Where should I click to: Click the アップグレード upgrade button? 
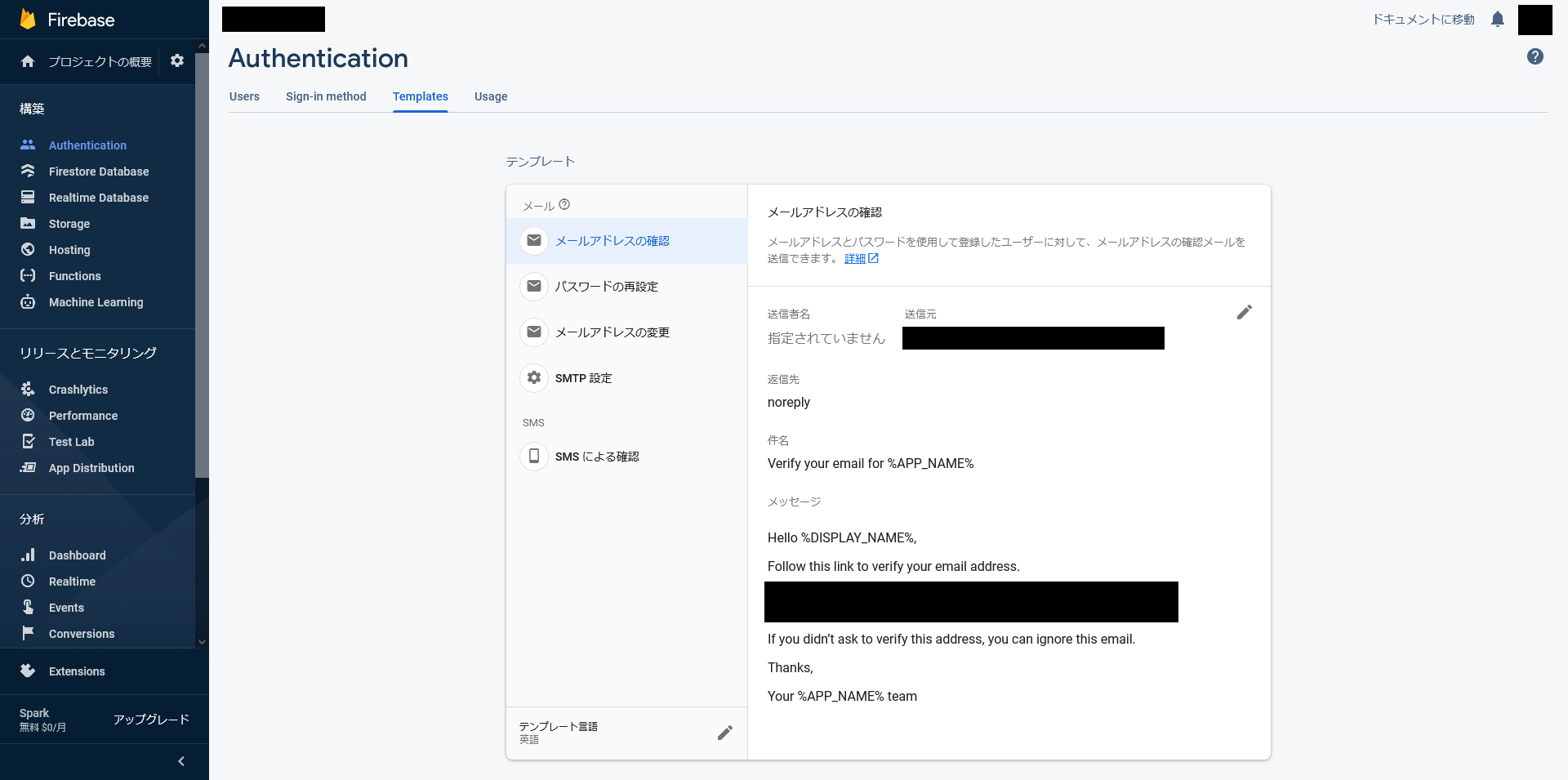[151, 720]
